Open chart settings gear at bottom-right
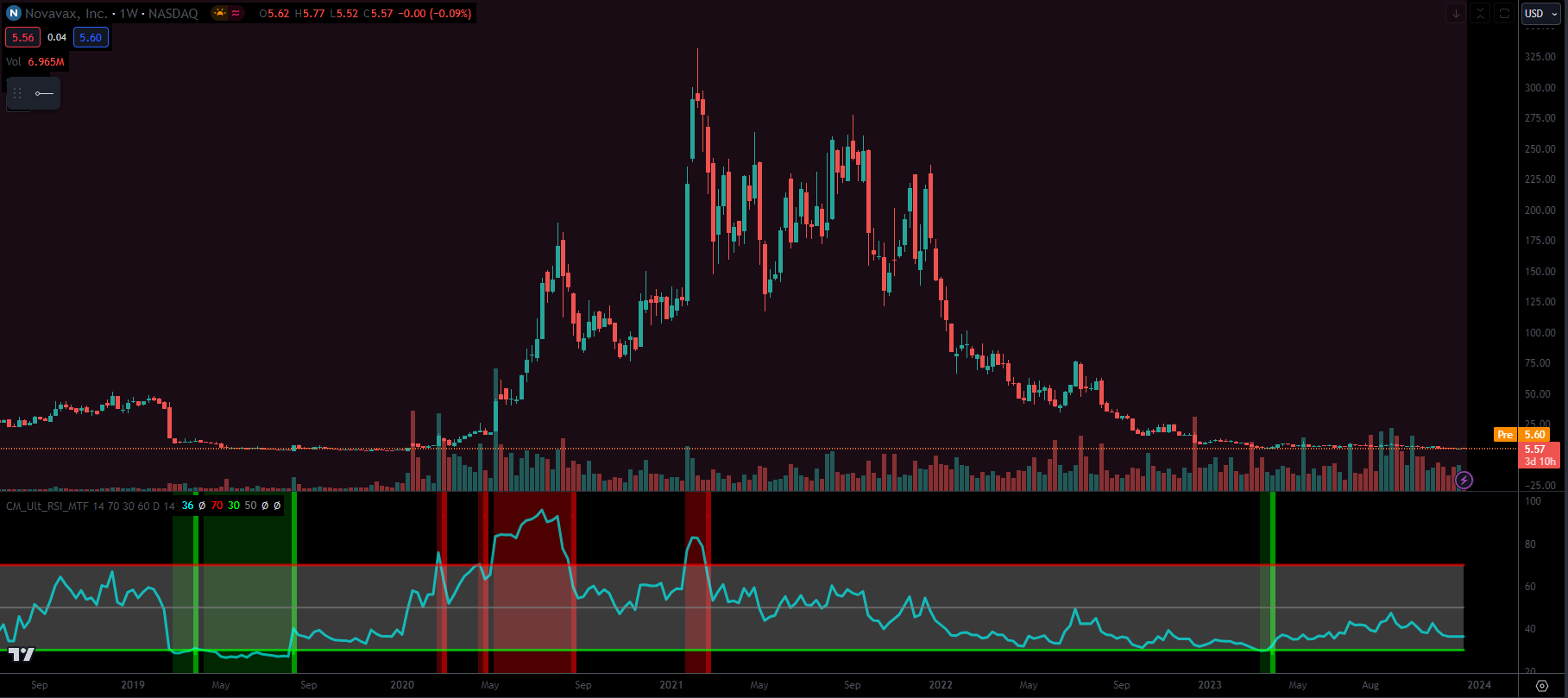1568x698 pixels. pos(1542,685)
